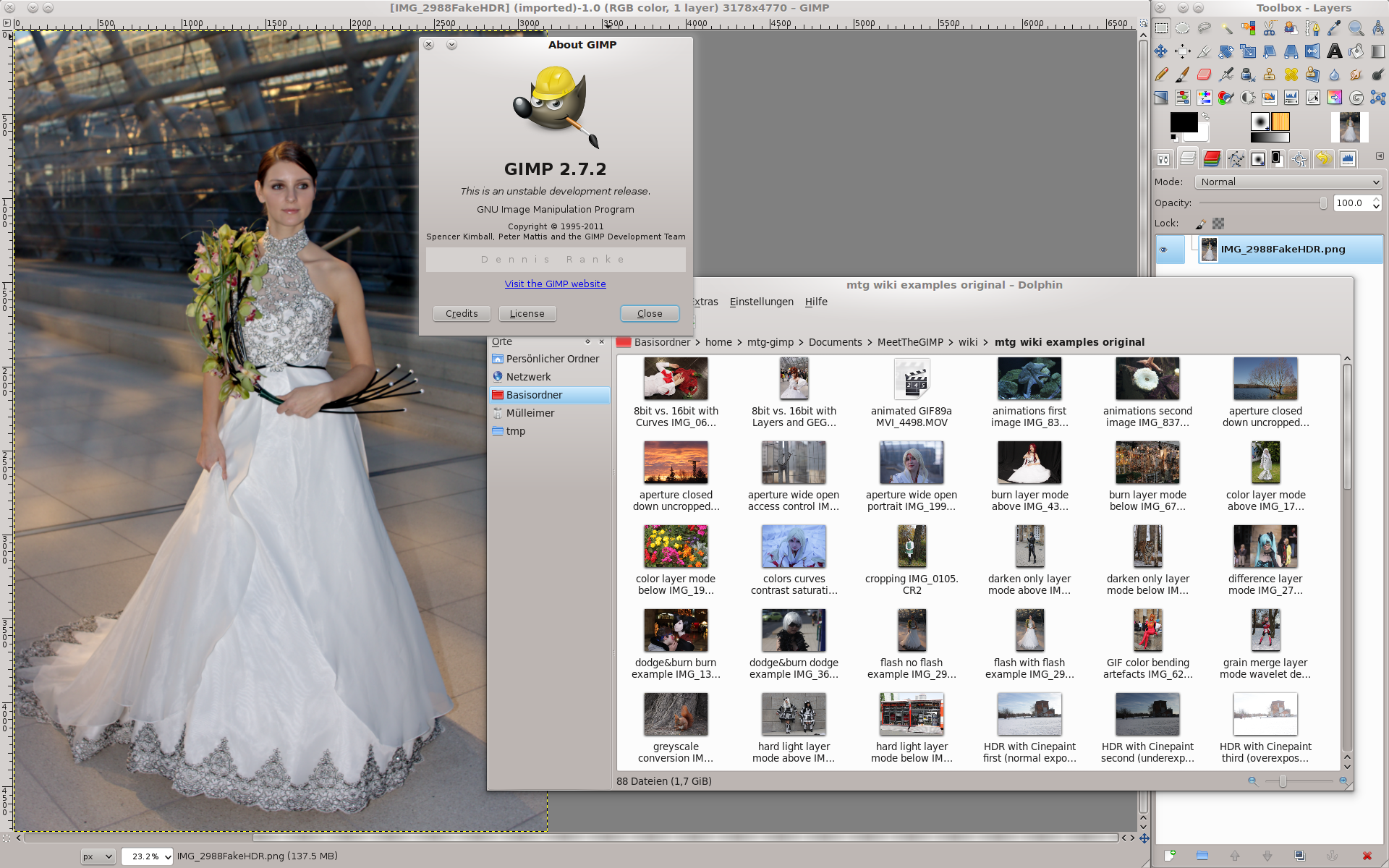Select the Heal tool bandage icon
This screenshot has width=1389, height=868.
[x=1291, y=75]
